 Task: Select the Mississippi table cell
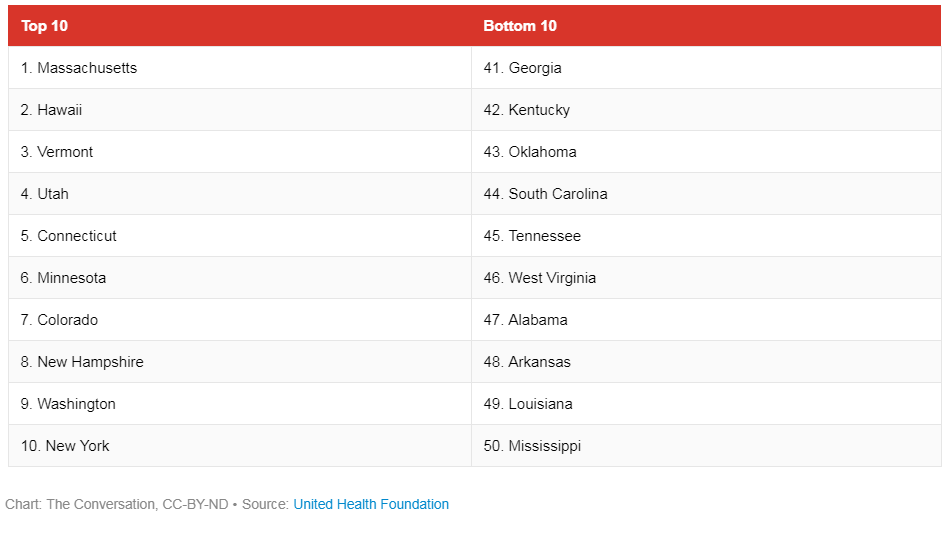coord(706,445)
